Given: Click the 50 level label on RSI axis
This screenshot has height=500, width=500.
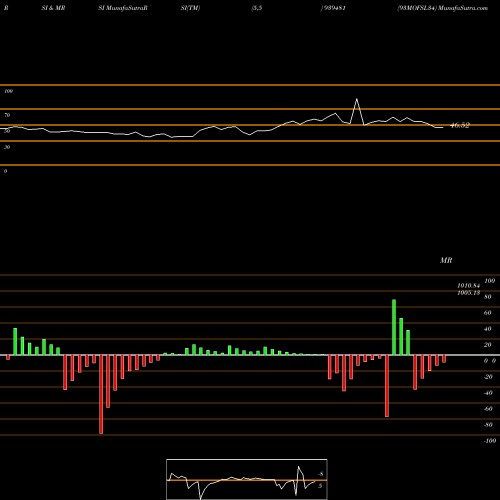Looking at the screenshot, I should pyautogui.click(x=7, y=131).
